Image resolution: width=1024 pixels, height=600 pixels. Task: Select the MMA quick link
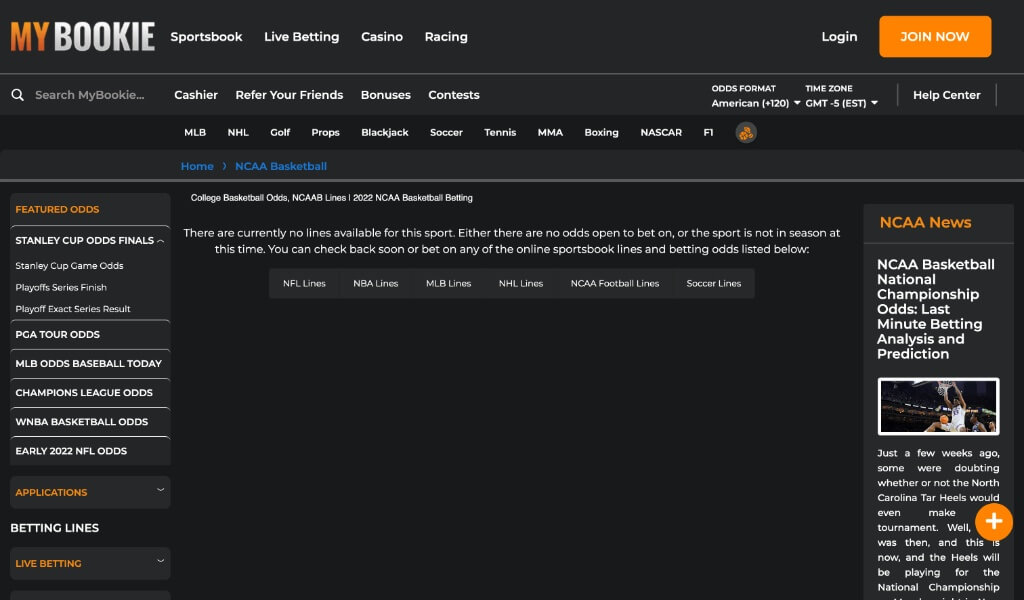point(550,133)
